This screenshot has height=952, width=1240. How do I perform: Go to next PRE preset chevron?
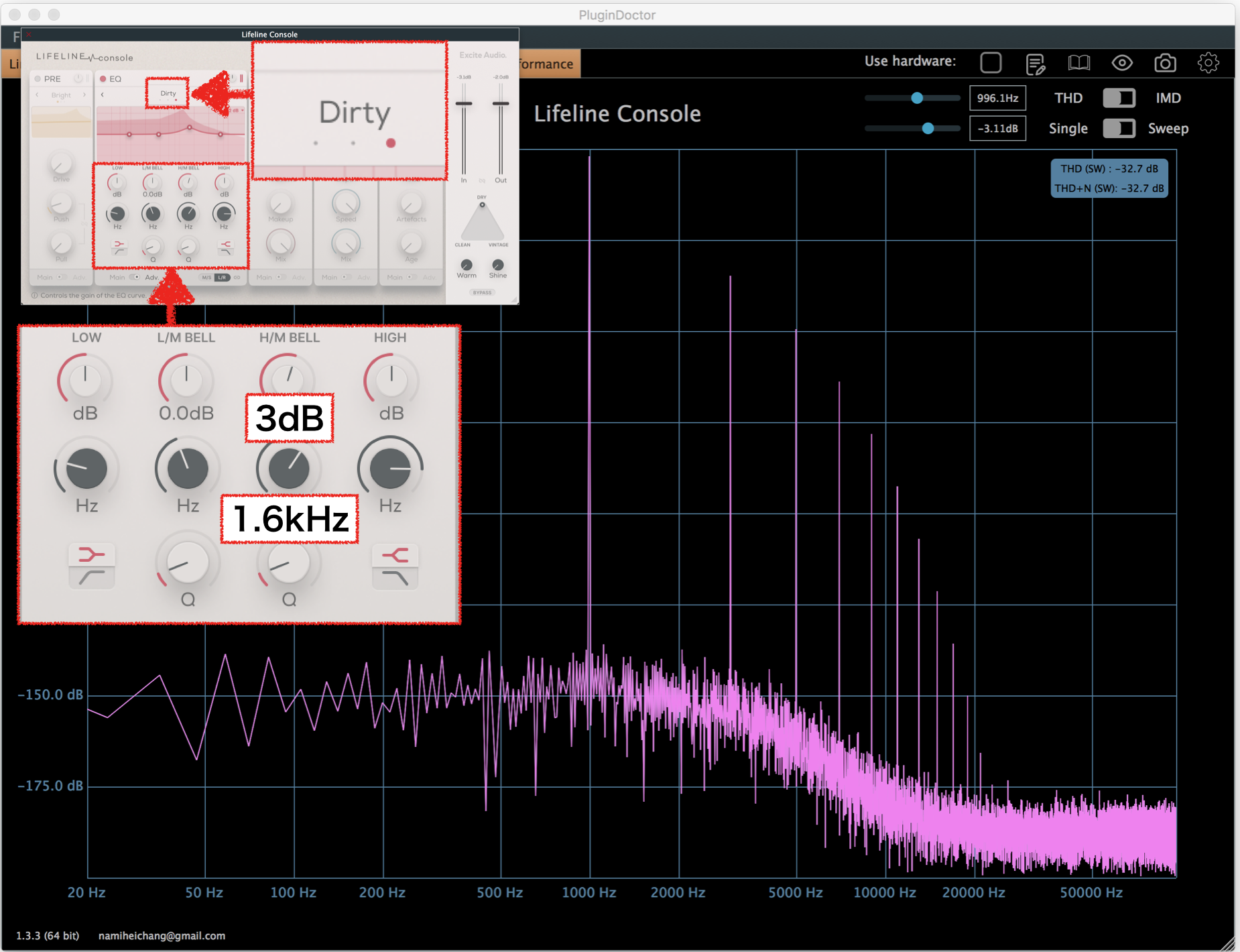pos(84,95)
